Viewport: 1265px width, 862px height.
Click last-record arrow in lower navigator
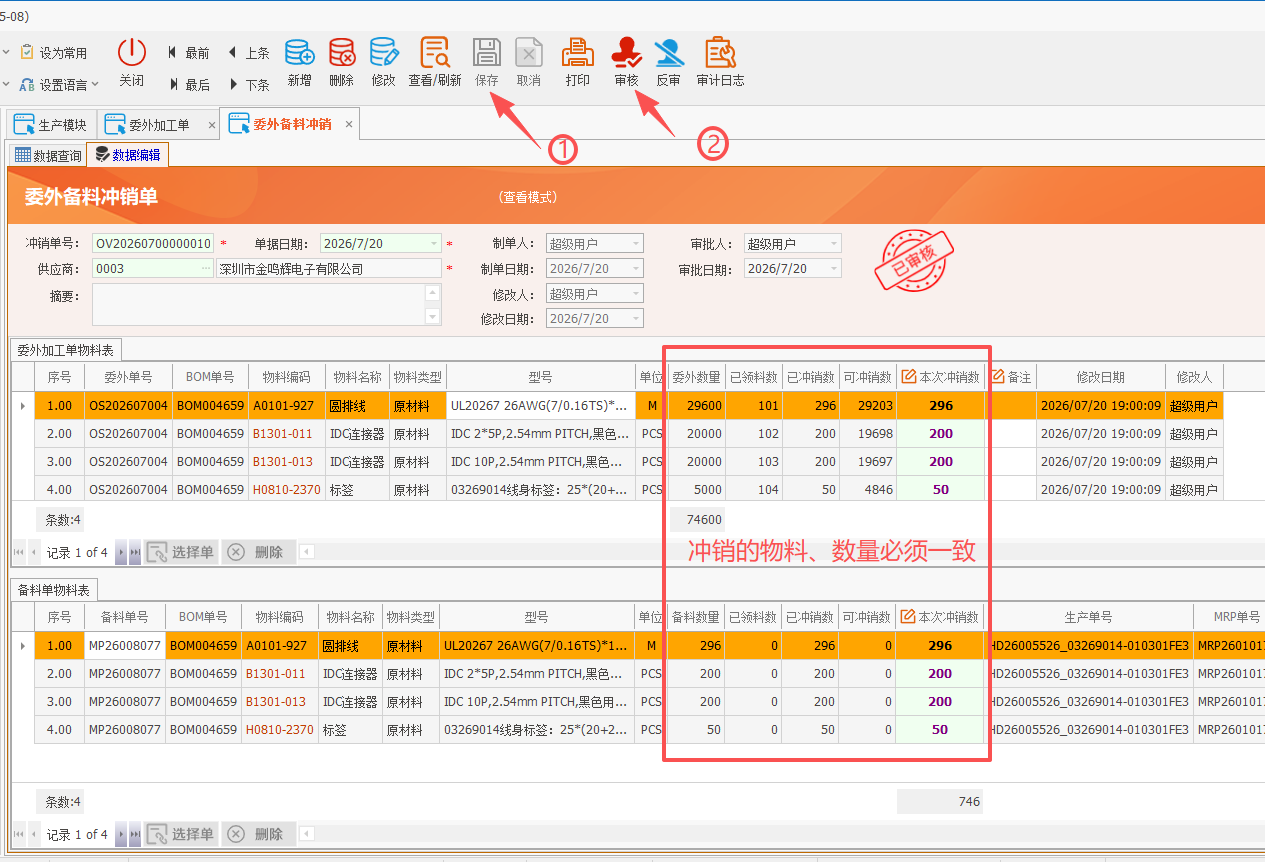pos(135,834)
